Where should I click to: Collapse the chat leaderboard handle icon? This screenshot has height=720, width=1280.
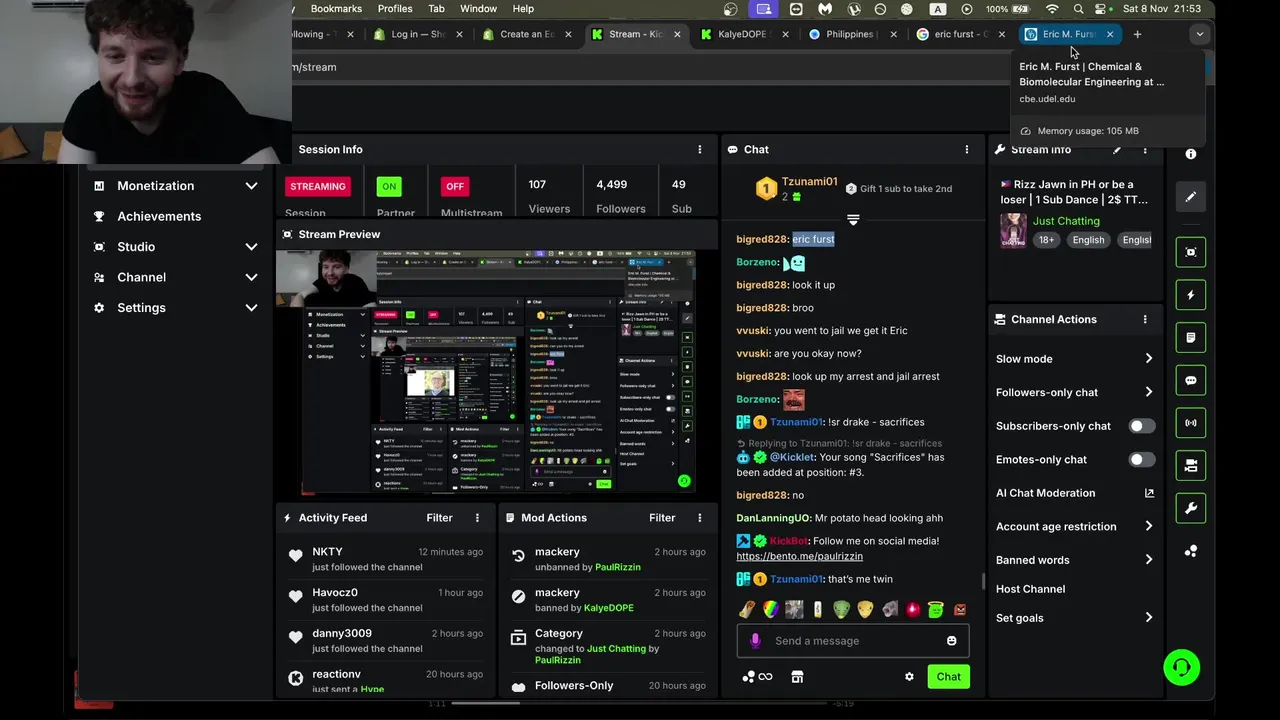point(853,219)
